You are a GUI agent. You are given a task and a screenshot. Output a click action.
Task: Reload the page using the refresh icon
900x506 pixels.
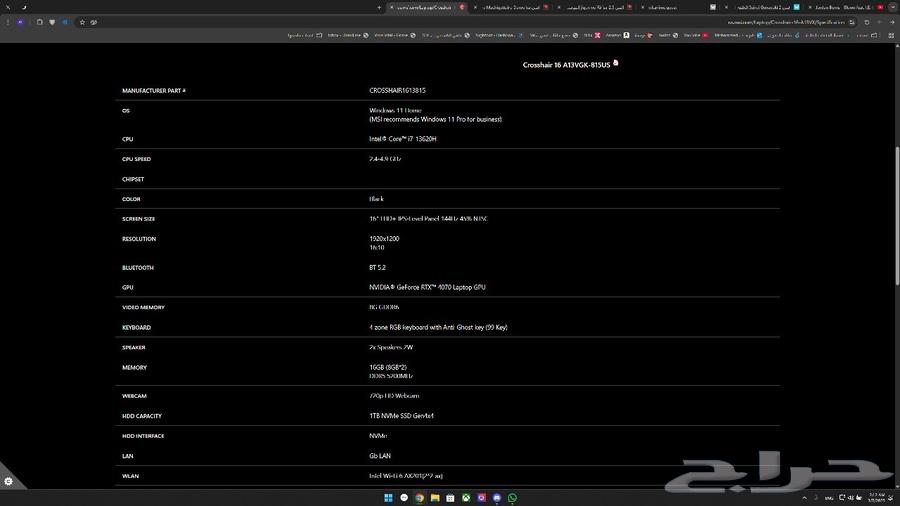[x=867, y=22]
